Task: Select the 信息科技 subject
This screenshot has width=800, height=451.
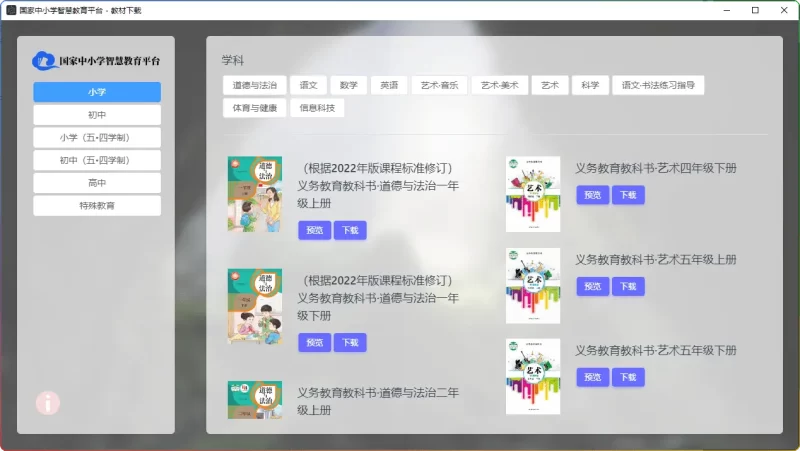Action: [x=317, y=108]
